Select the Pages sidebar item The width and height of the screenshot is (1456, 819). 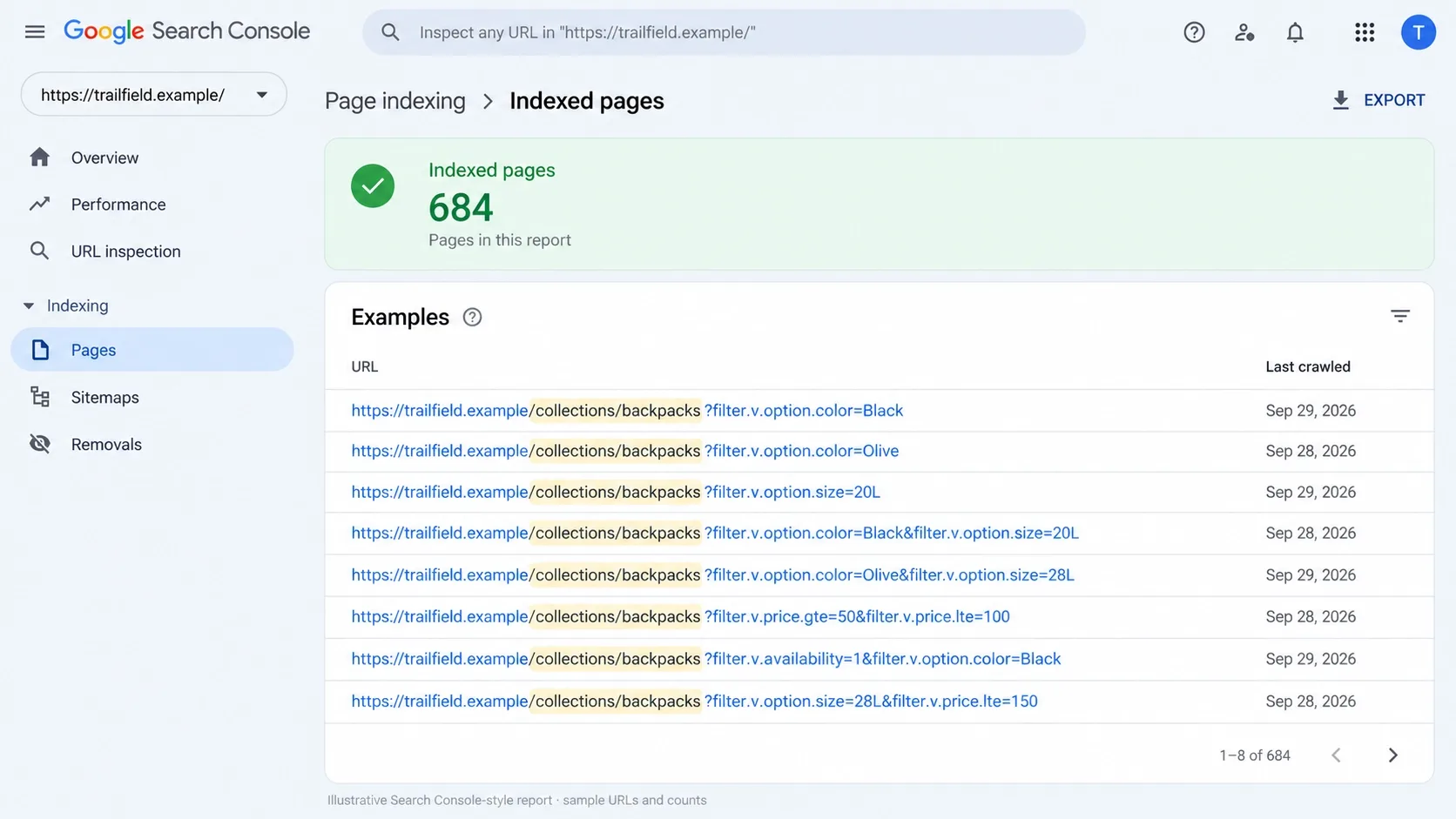[x=152, y=350]
